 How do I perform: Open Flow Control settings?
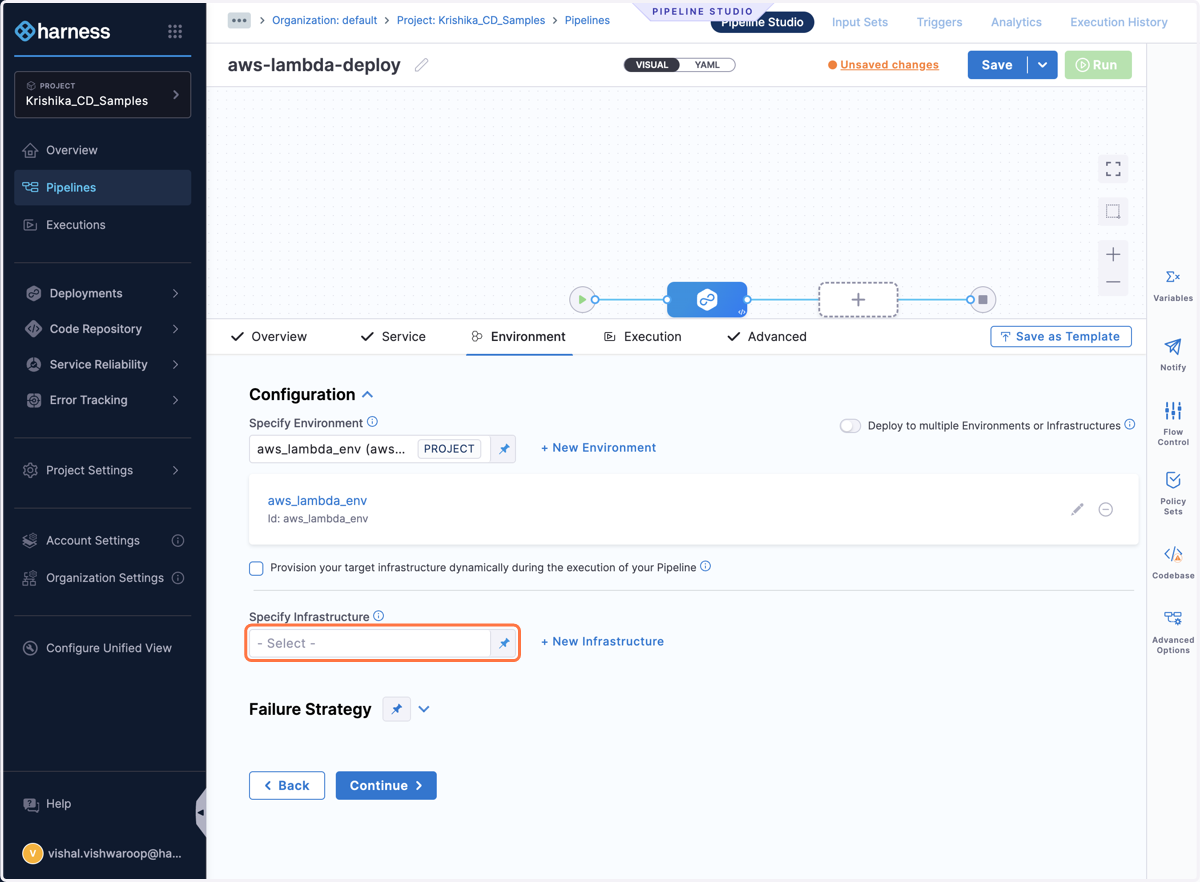(1173, 423)
